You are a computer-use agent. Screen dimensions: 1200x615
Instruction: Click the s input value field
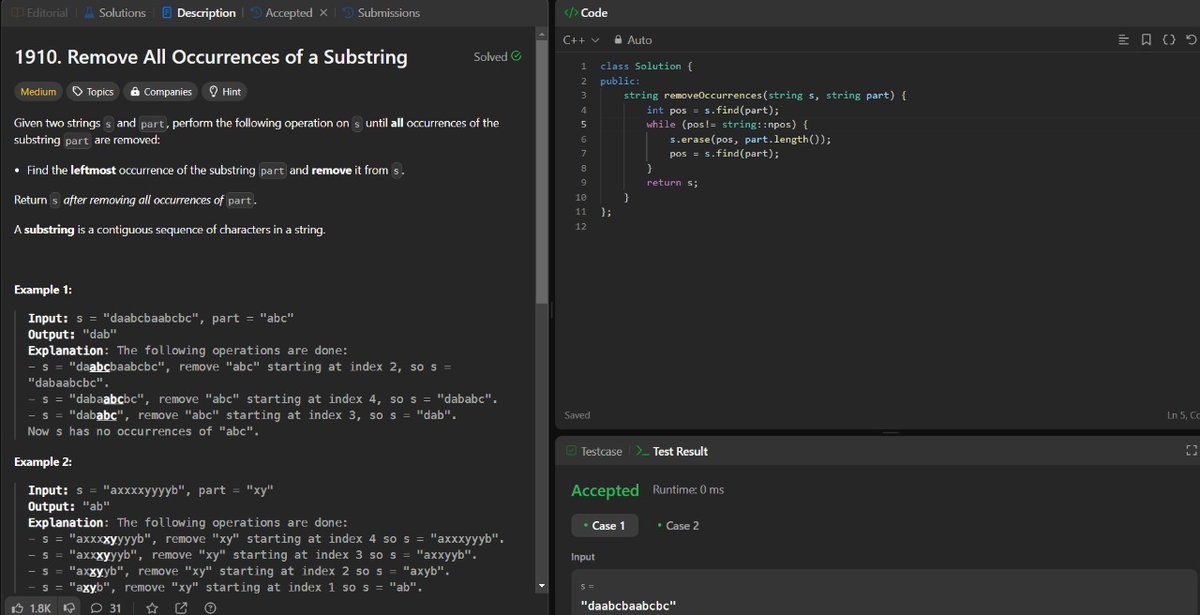pyautogui.click(x=883, y=604)
